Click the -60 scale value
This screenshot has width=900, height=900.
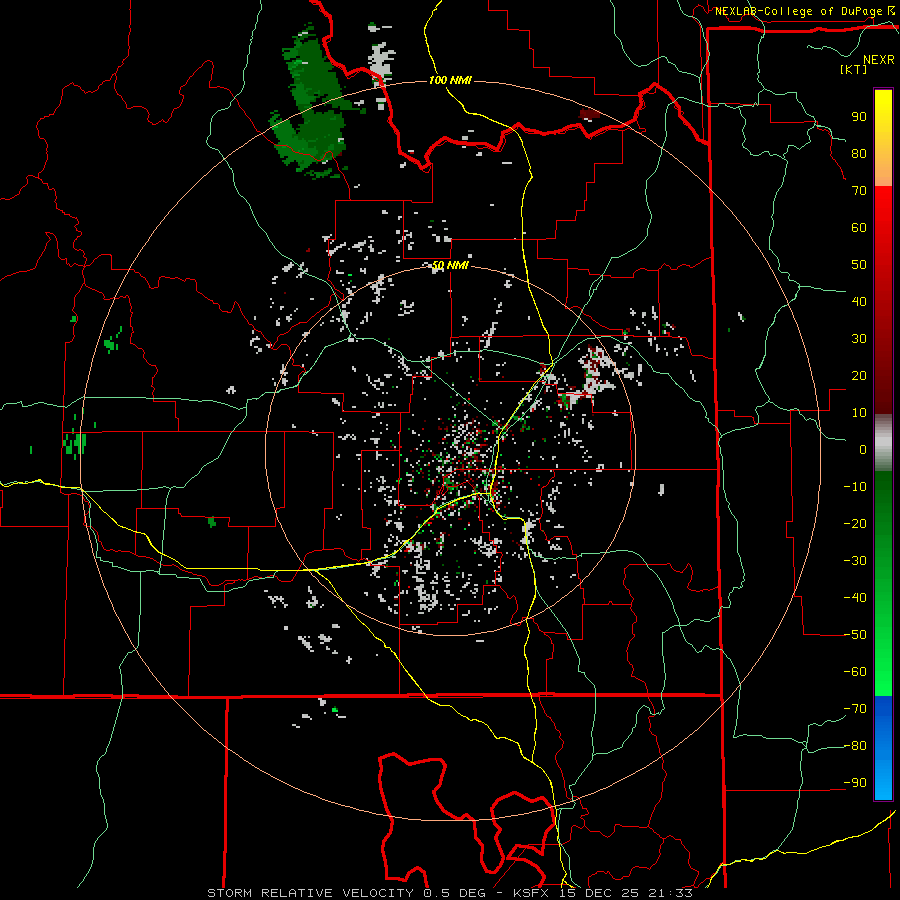click(x=855, y=672)
